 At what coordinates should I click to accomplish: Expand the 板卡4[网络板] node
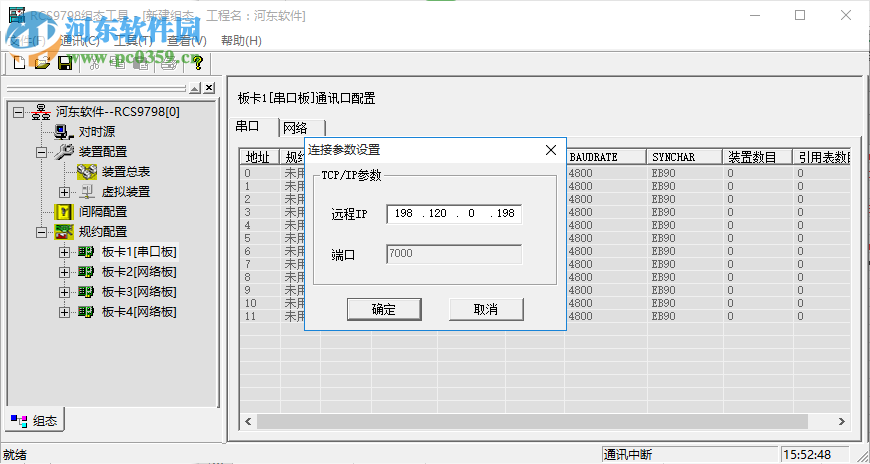click(64, 312)
